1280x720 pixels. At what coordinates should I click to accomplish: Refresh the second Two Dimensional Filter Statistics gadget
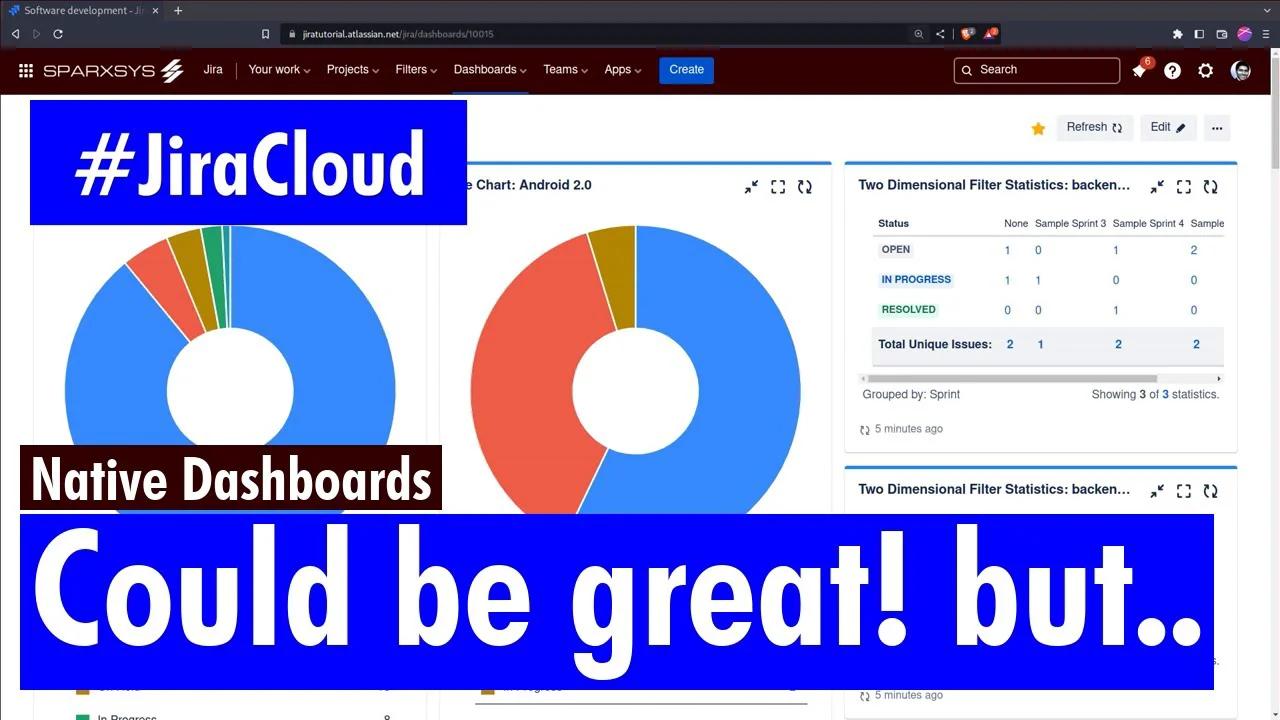pos(1211,491)
